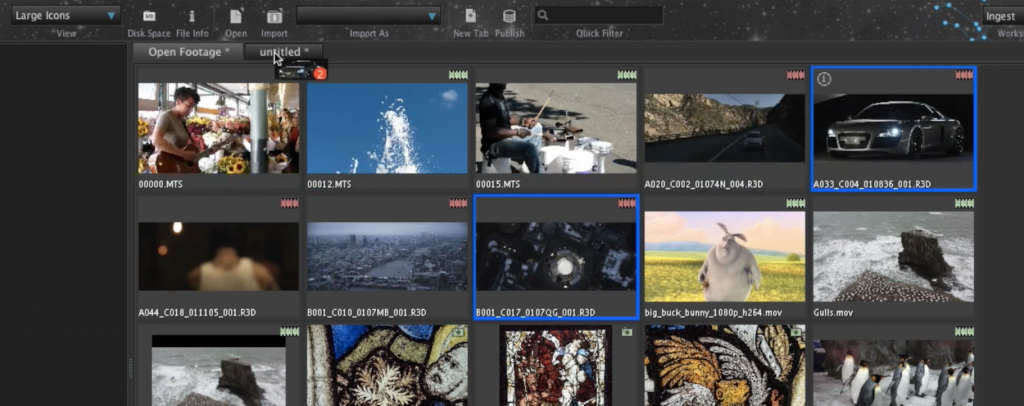1024x406 pixels.
Task: Open the File Info panel
Action: tap(192, 16)
